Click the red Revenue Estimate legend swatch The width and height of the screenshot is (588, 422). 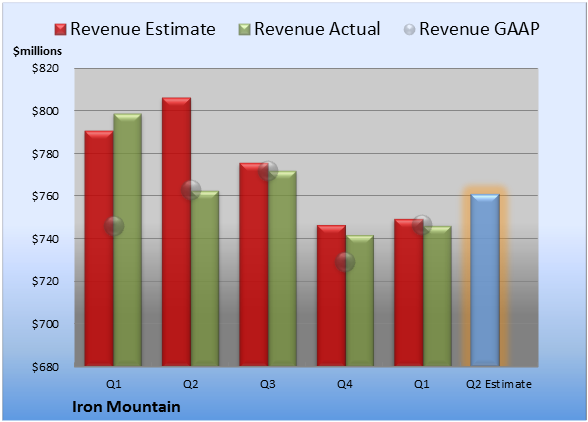pyautogui.click(x=60, y=30)
